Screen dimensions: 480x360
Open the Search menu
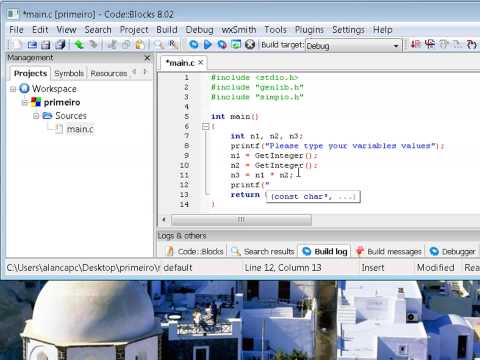pyautogui.click(x=98, y=30)
